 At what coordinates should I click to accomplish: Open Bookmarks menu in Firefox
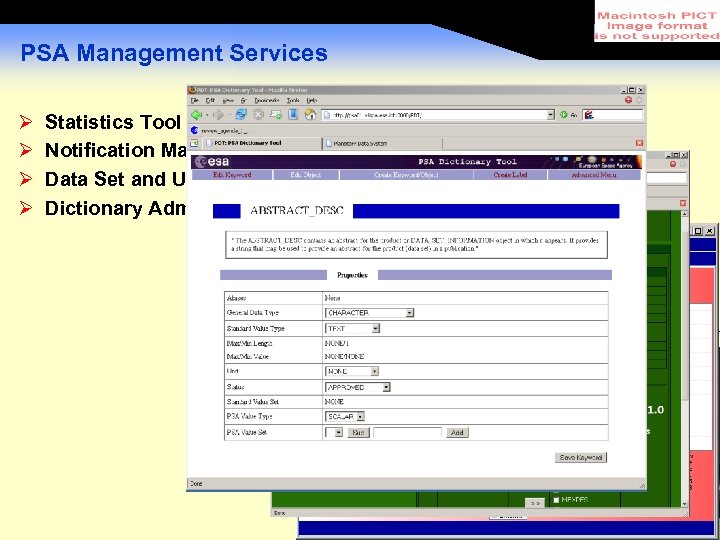267,100
